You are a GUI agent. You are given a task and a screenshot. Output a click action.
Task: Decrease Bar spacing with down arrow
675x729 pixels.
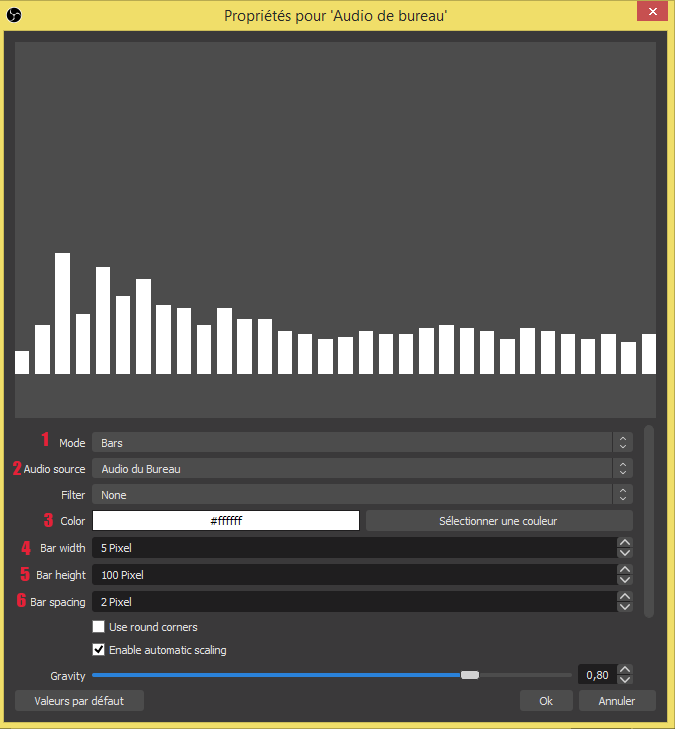[x=625, y=607]
